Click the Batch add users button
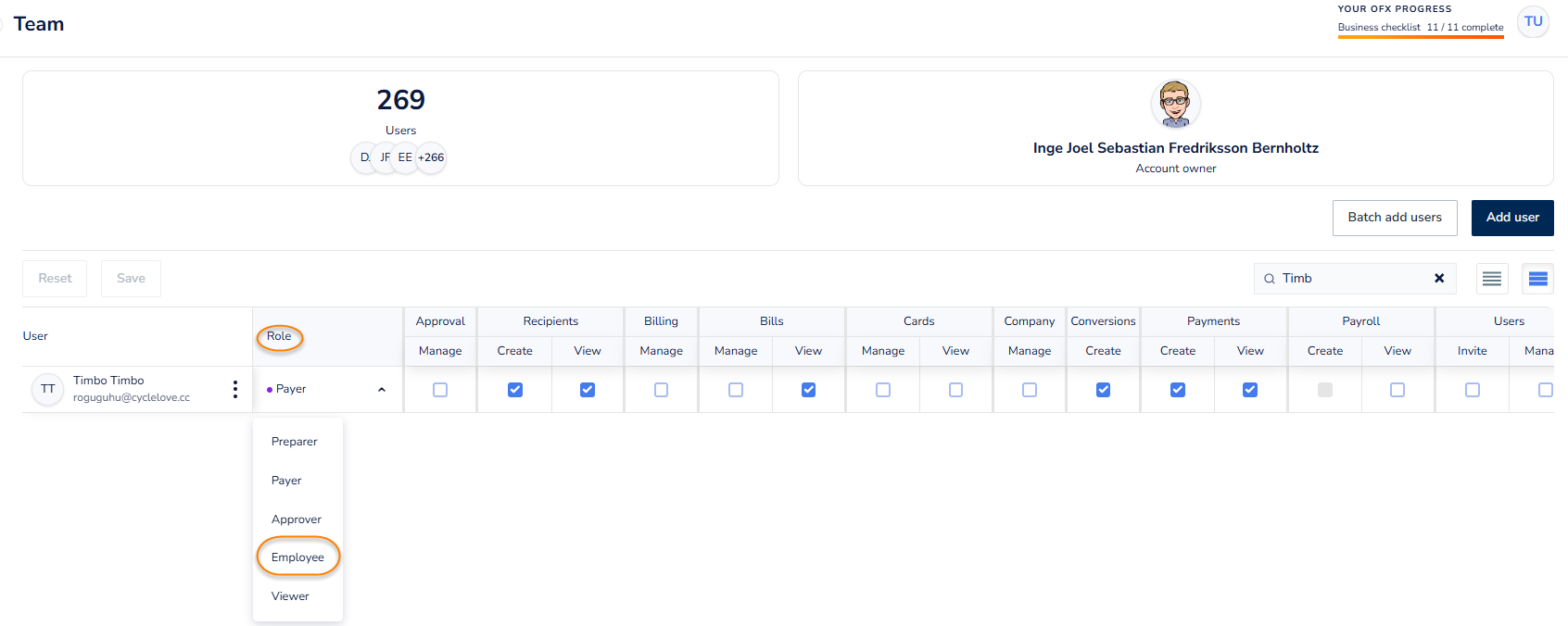This screenshot has height=626, width=1568. [1394, 218]
